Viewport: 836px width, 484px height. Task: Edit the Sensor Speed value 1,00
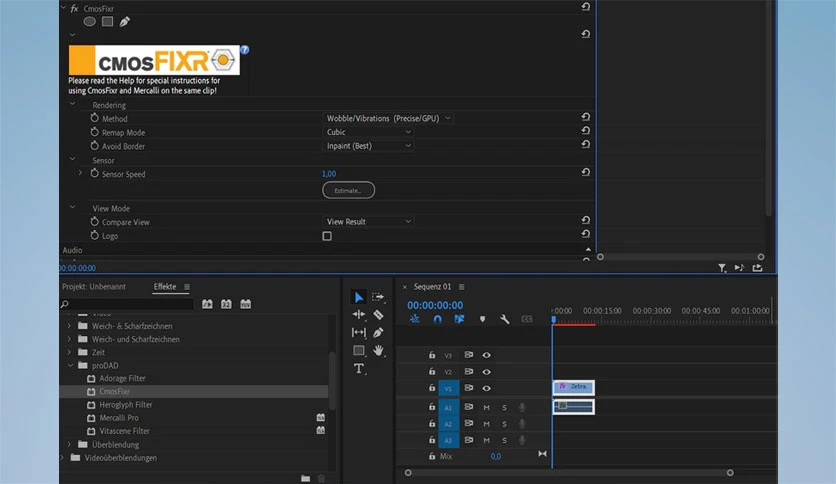[329, 174]
